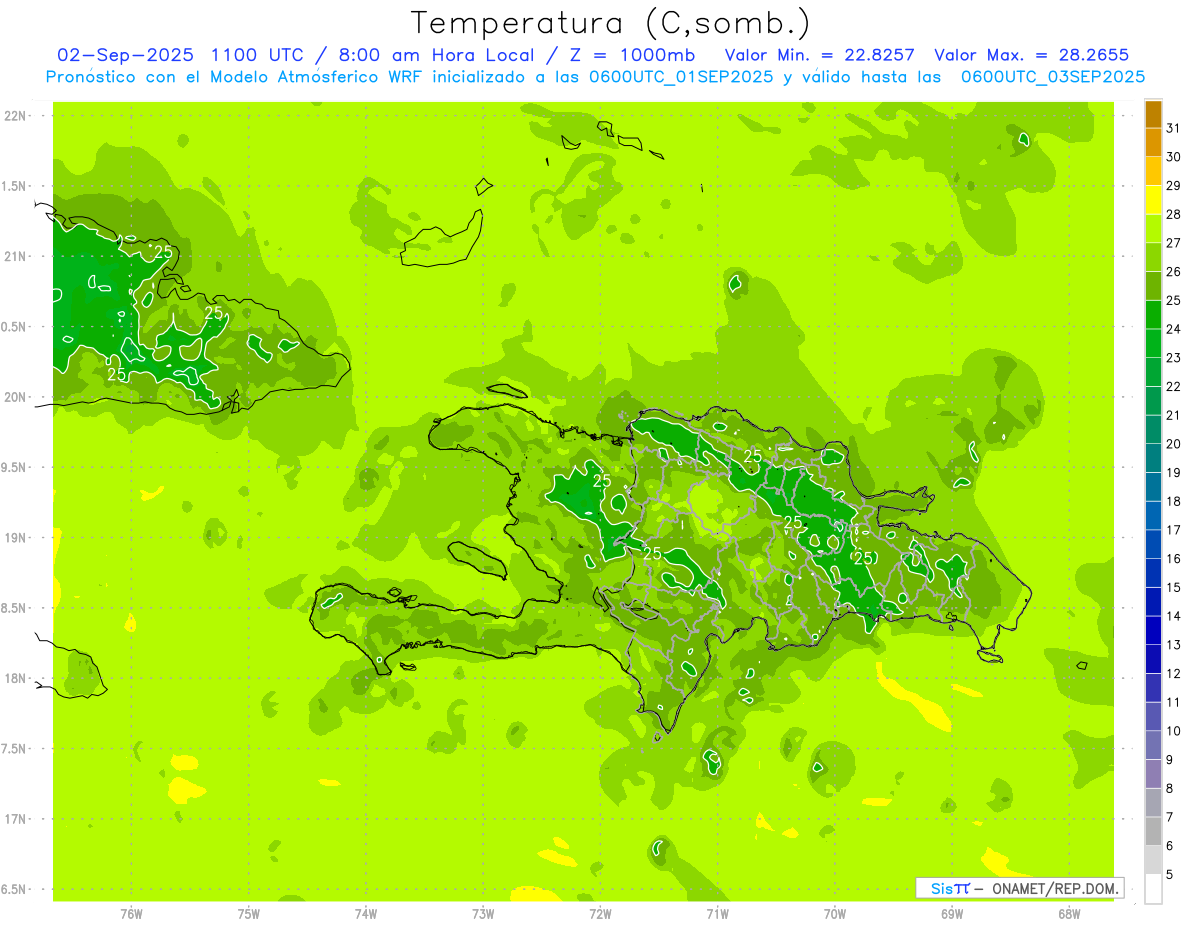Click the "ONAMET/REP.DOM." credit label
The height and width of the screenshot is (927, 1200).
pos(1053,888)
